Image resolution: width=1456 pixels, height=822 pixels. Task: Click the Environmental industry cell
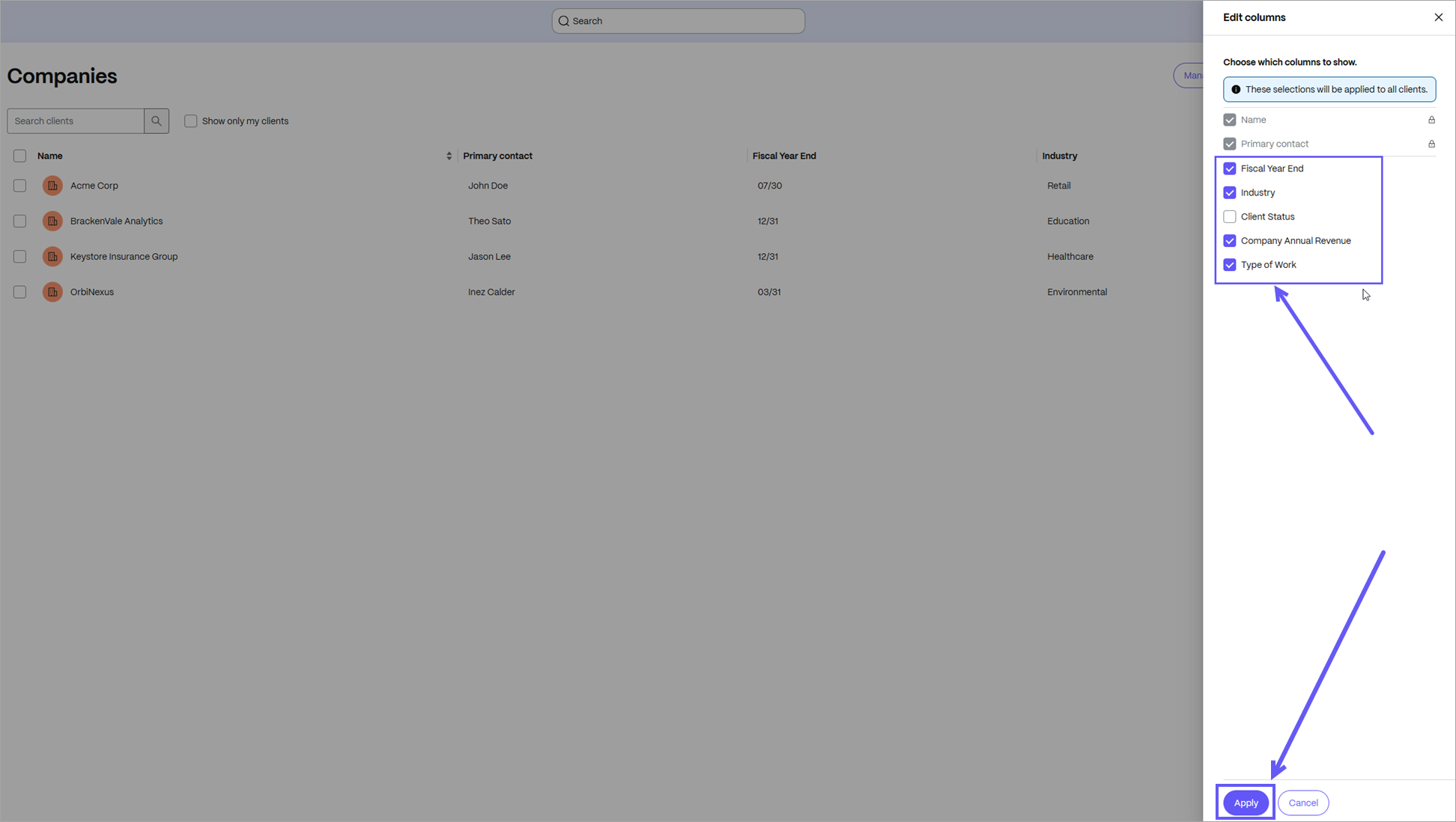click(1077, 292)
